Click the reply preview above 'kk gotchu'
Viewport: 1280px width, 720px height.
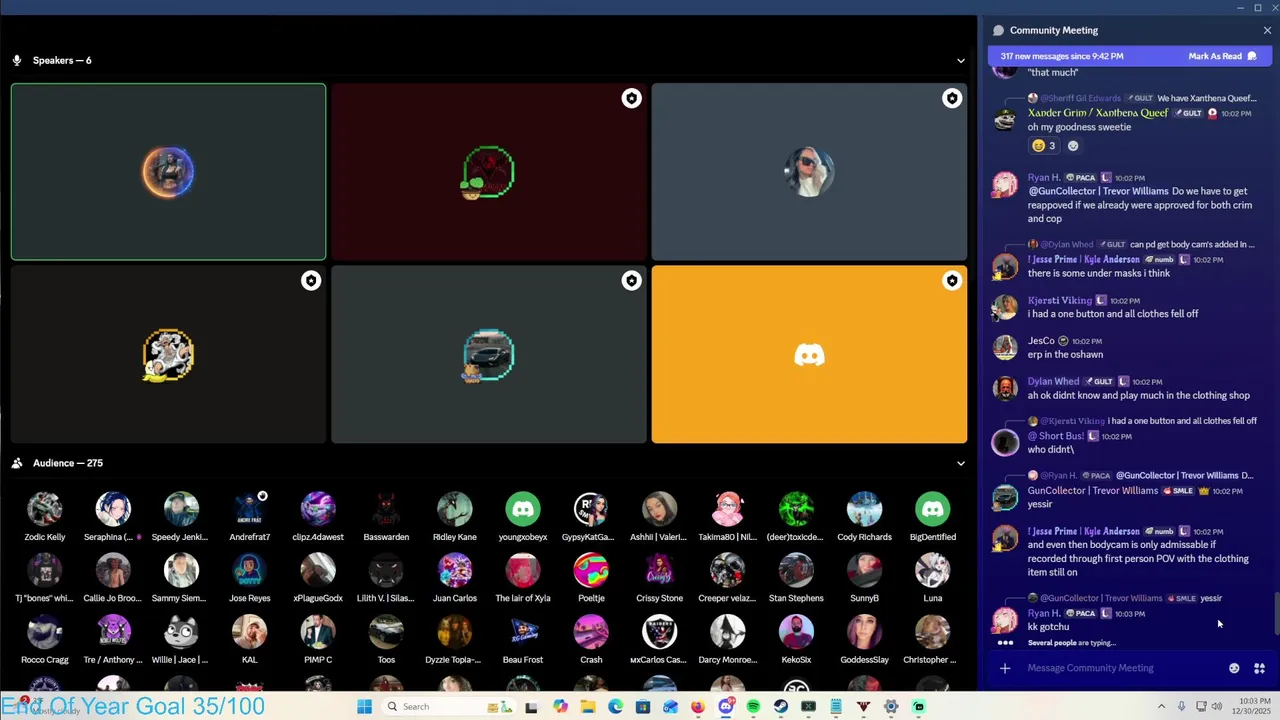pyautogui.click(x=1130, y=598)
